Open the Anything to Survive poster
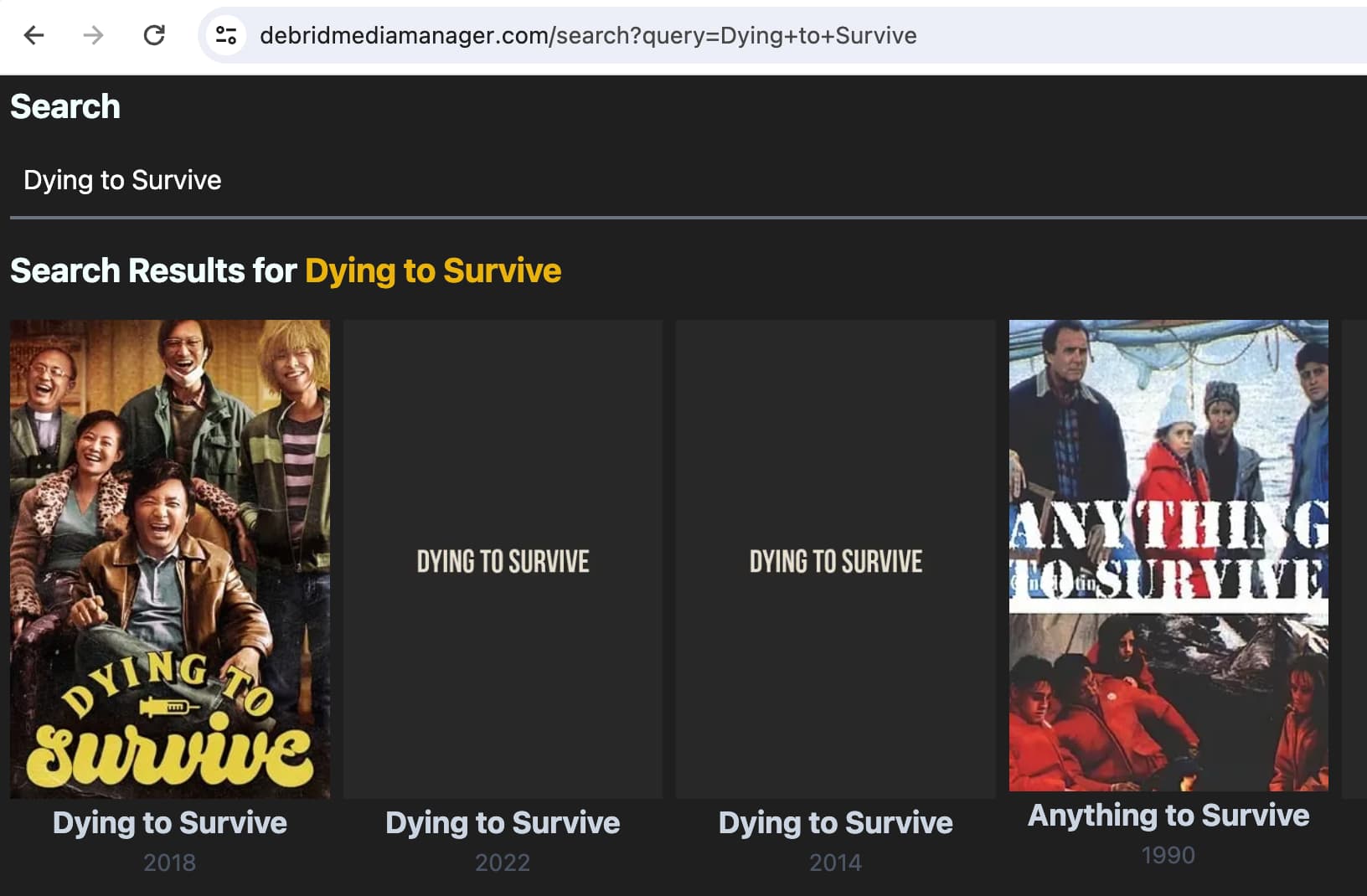The height and width of the screenshot is (896, 1367). tap(1168, 555)
